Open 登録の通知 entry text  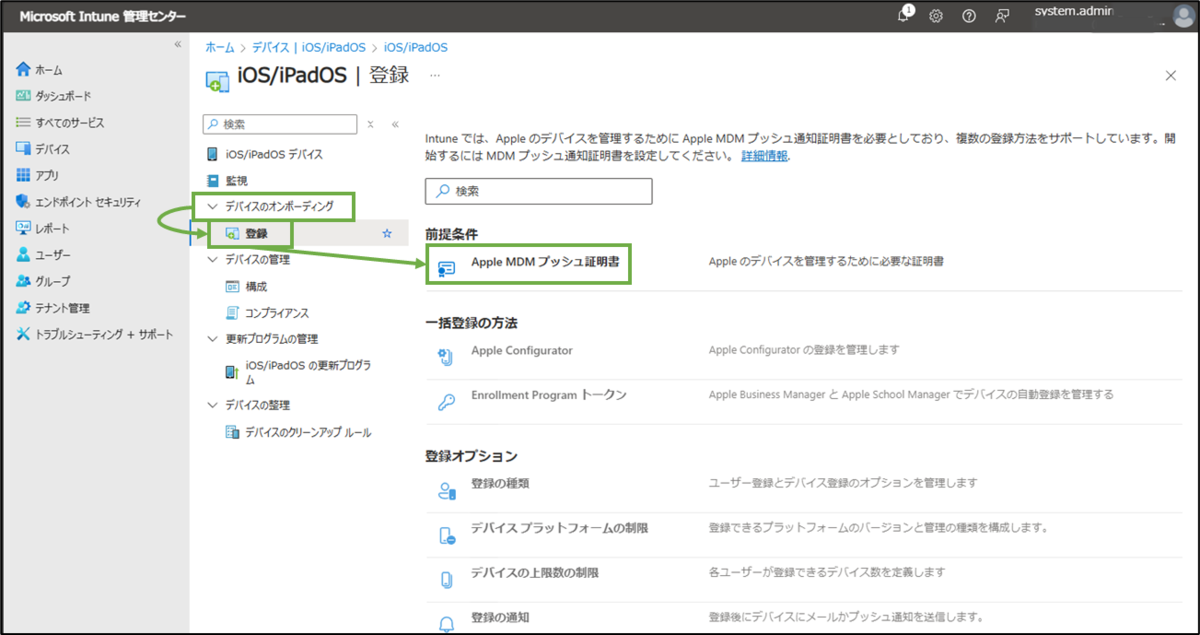click(500, 617)
